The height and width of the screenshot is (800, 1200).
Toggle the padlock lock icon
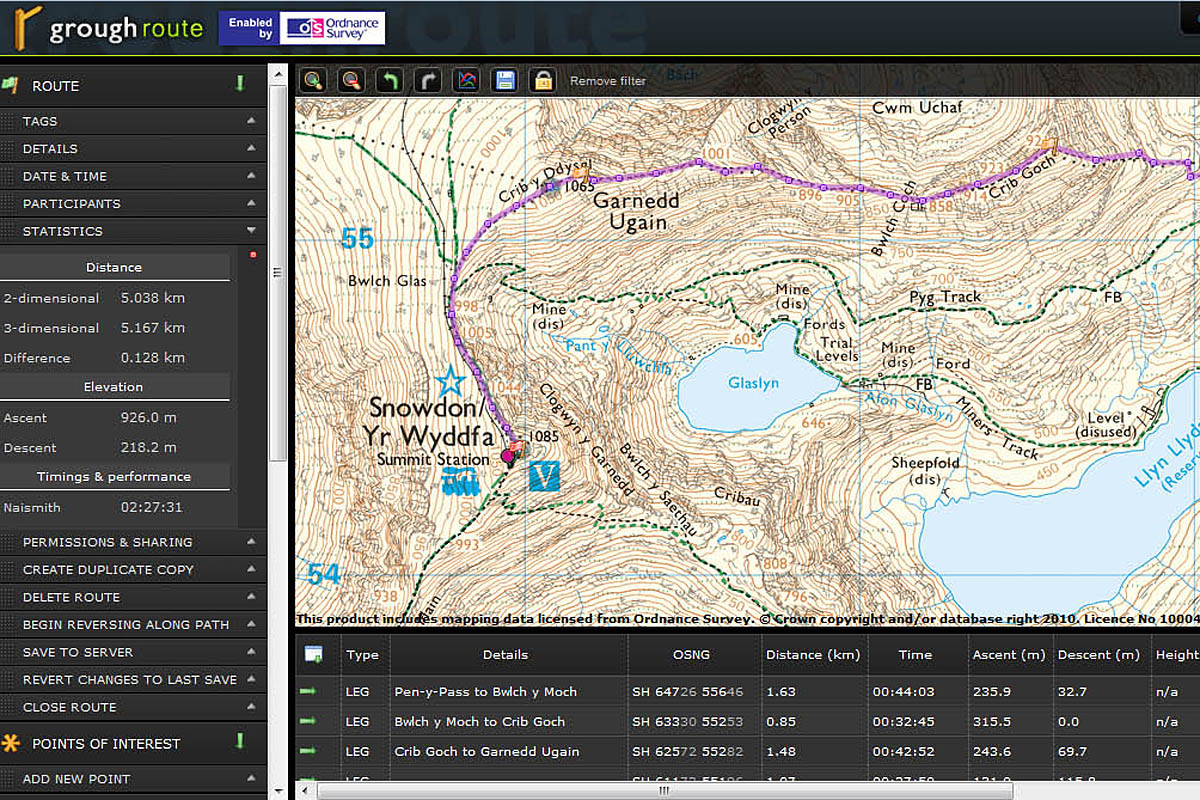point(543,80)
